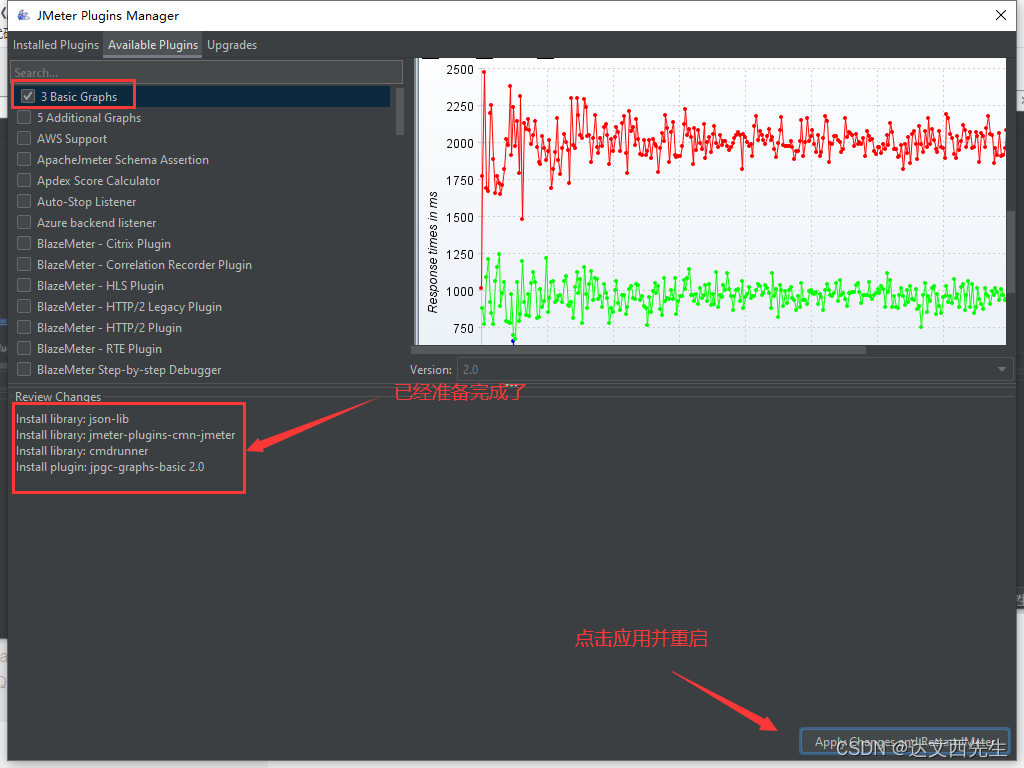Tick BlazeMeter - HTTP/2 Legacy Plugin checkbox
Image resolution: width=1024 pixels, height=768 pixels.
click(x=24, y=306)
